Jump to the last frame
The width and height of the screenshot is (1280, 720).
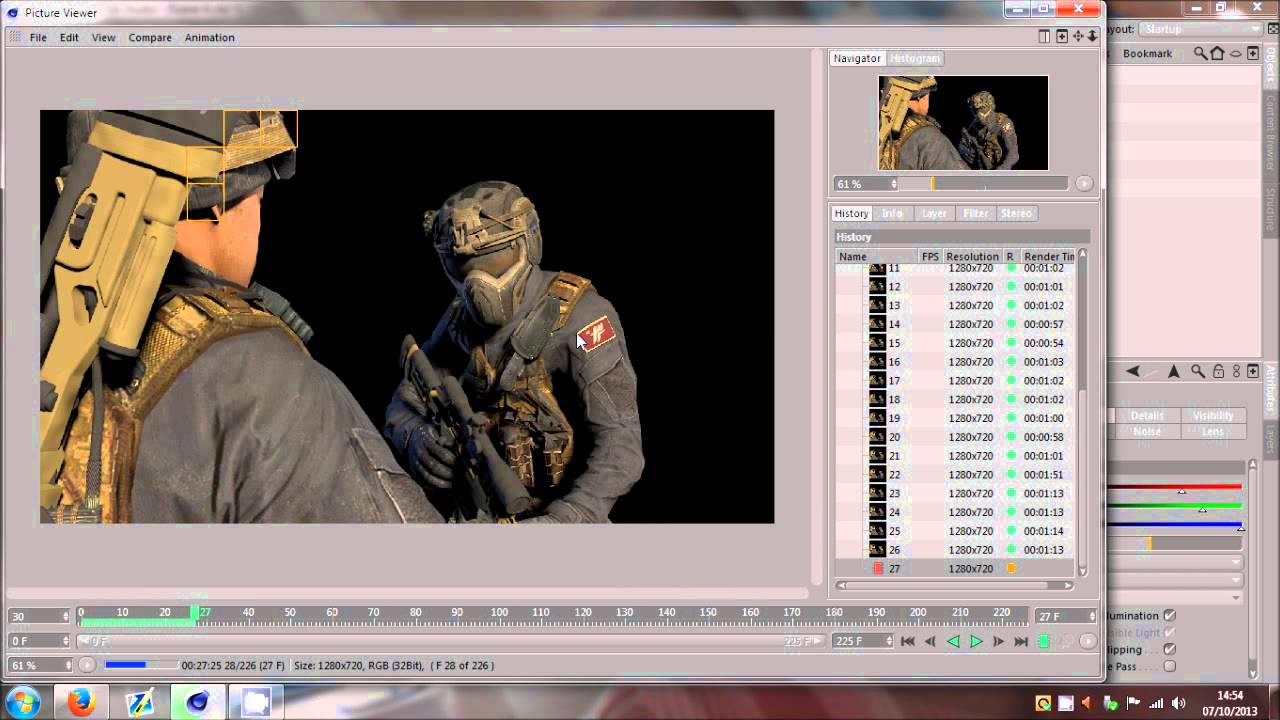[1021, 641]
